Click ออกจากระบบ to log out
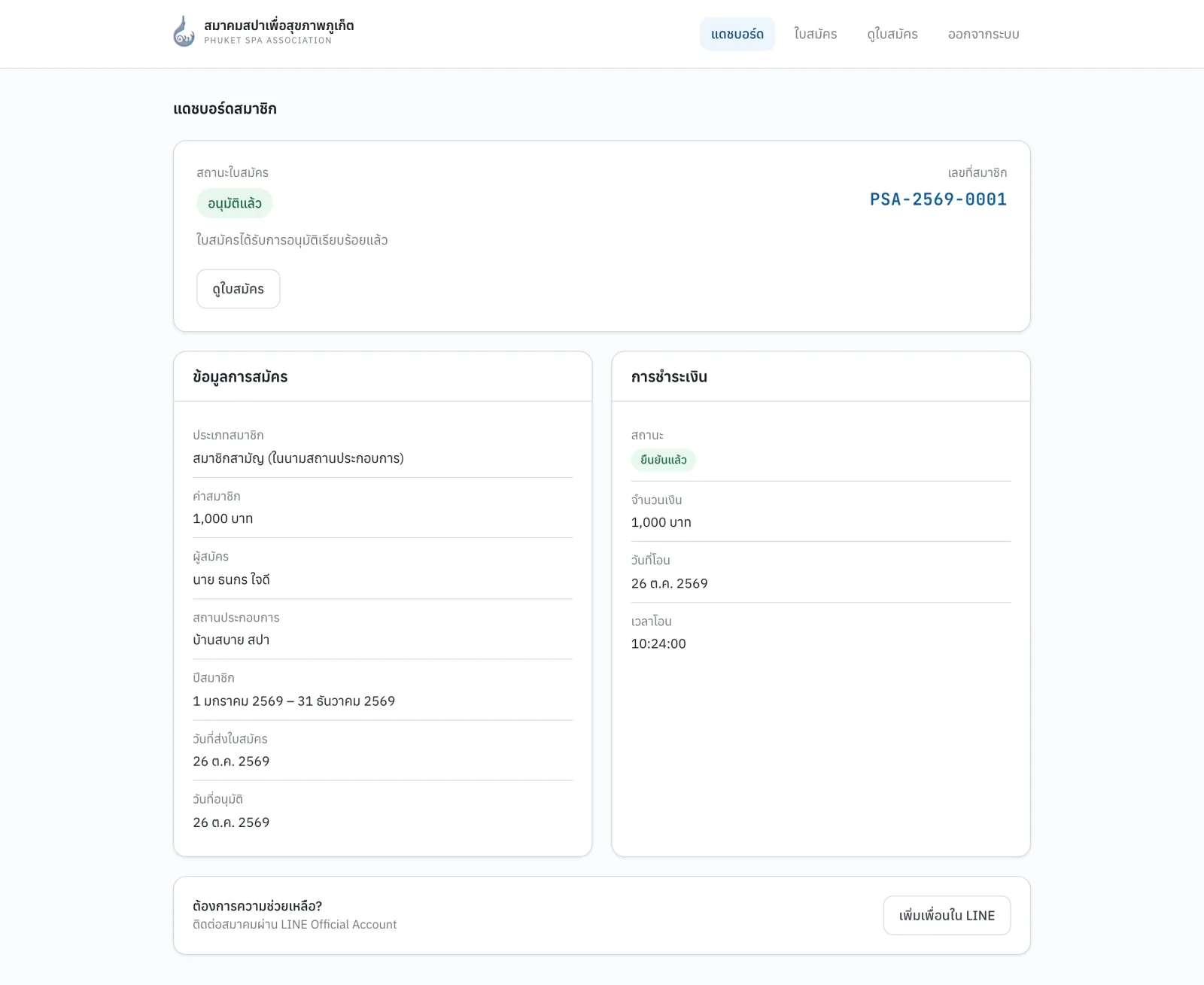The width and height of the screenshot is (1204, 985). tap(984, 34)
